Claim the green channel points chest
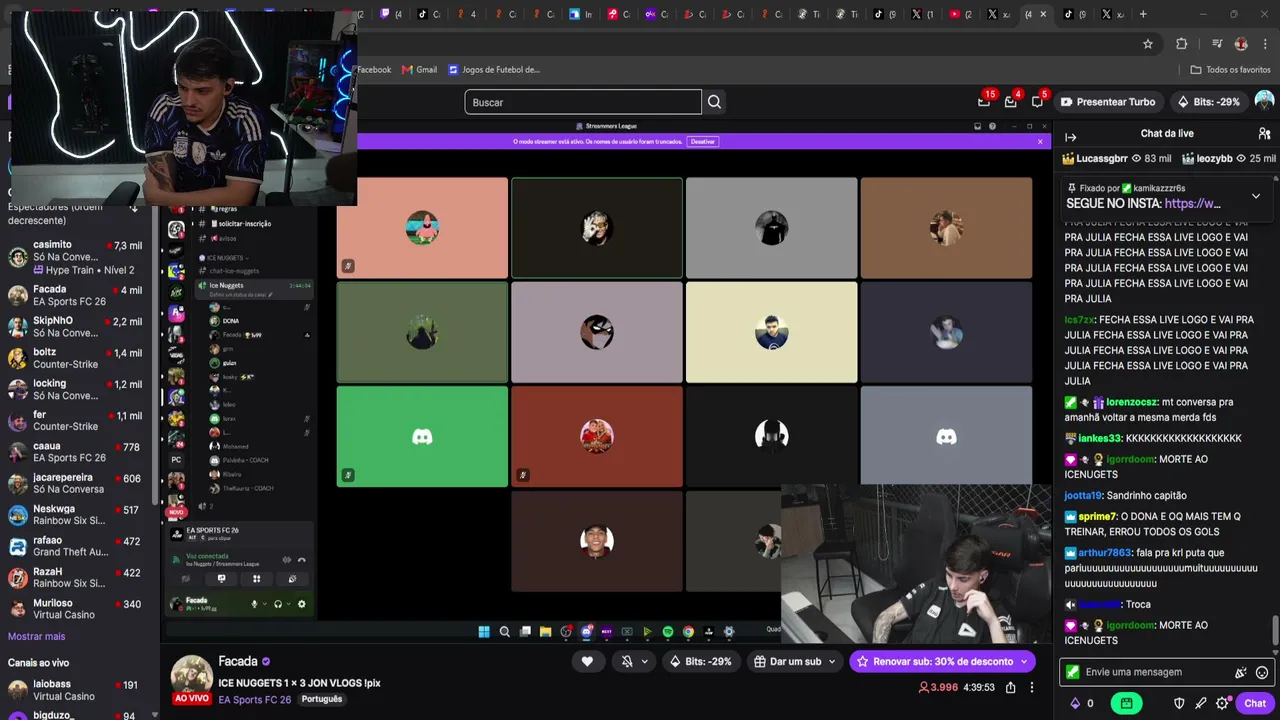The width and height of the screenshot is (1280, 720). 1126,703
